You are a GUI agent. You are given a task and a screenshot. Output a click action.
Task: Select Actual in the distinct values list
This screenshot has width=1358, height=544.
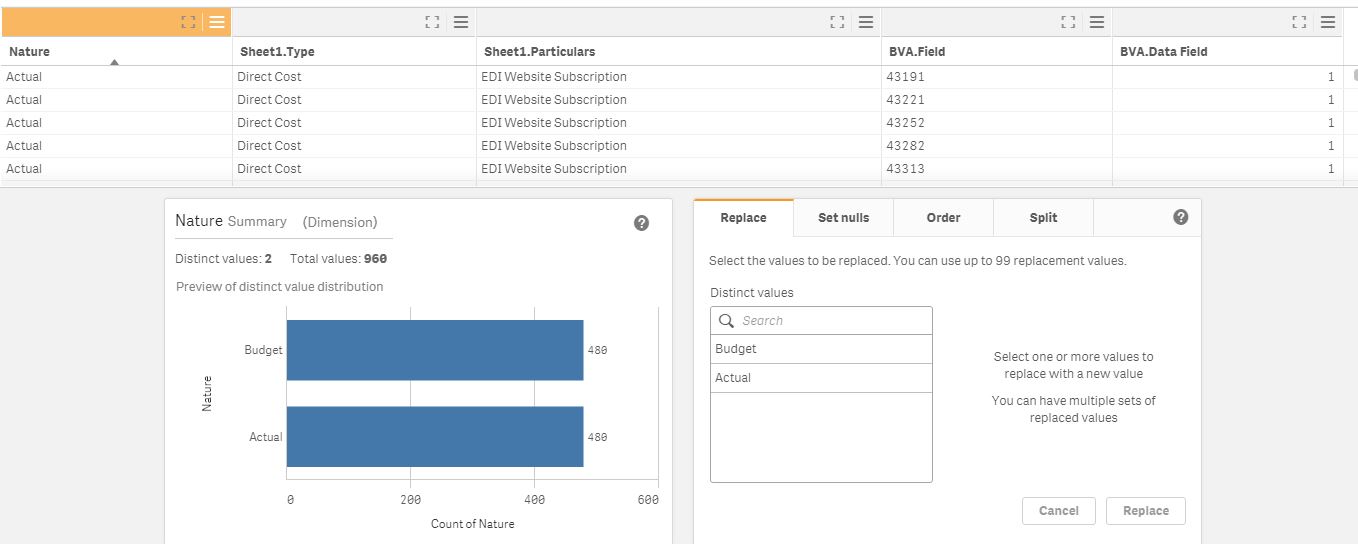pos(733,378)
